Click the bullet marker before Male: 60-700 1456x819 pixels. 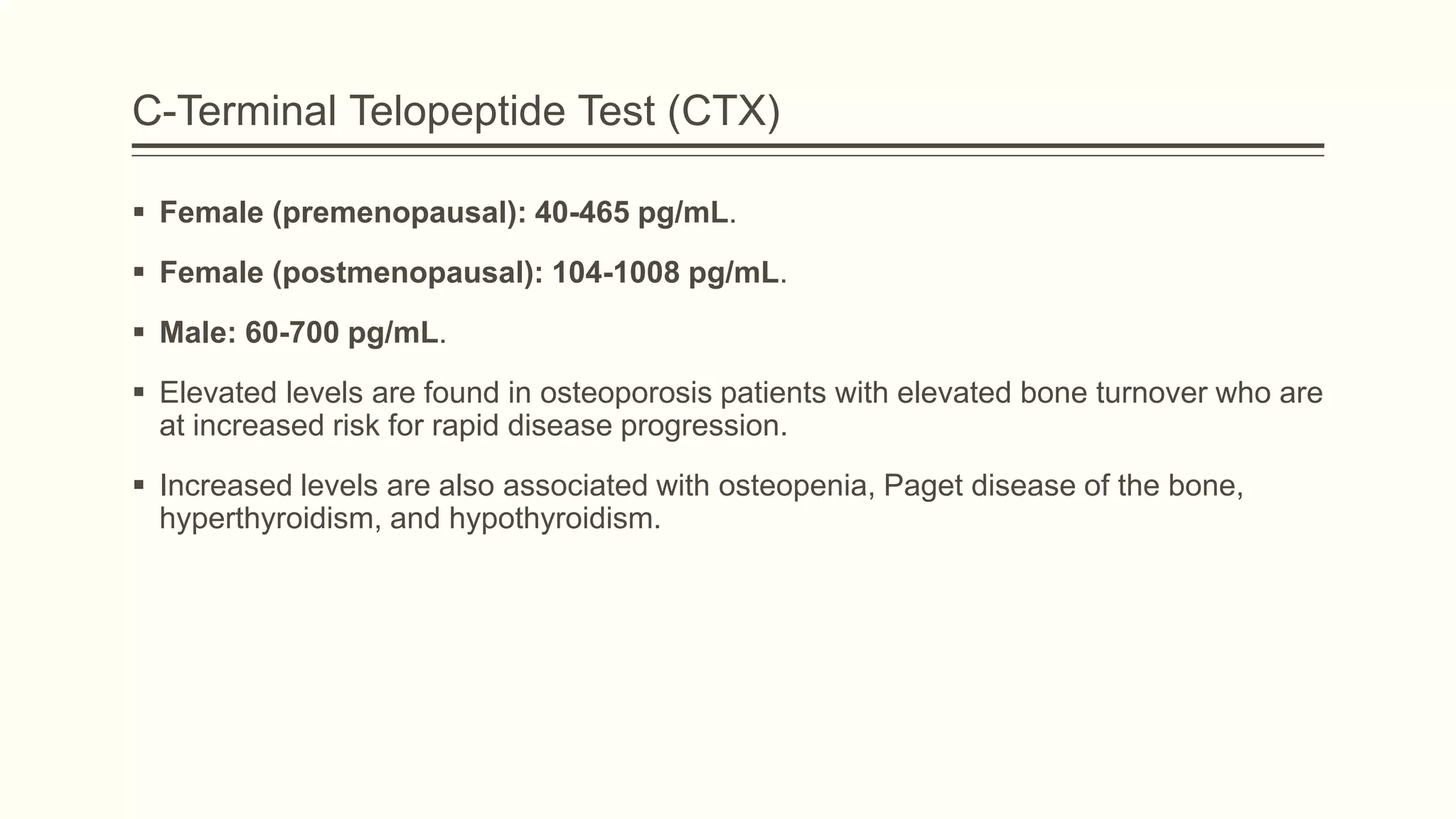point(139,331)
